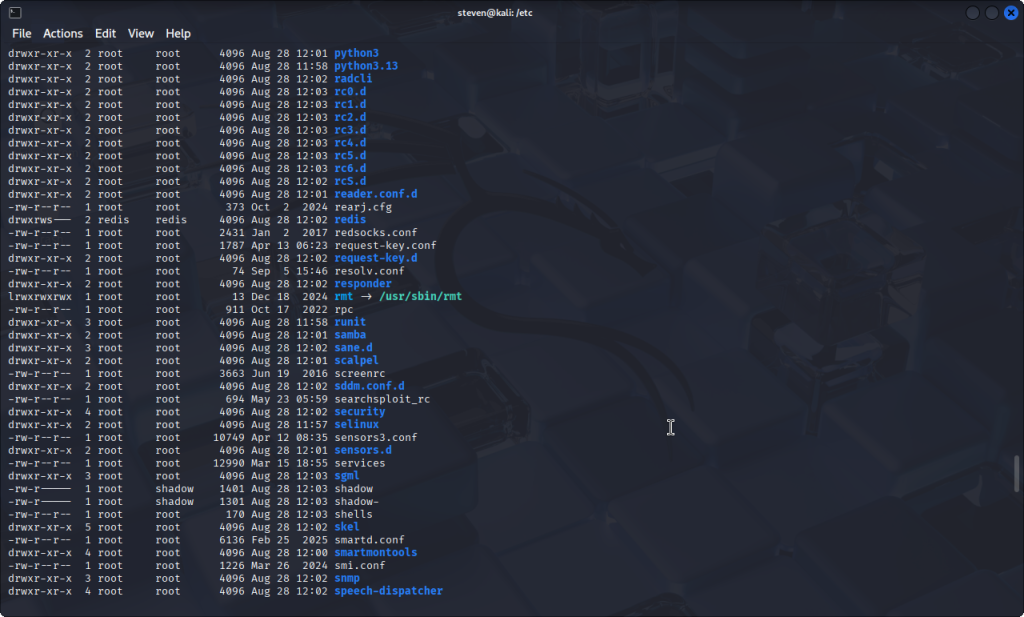Open the Edit menu
This screenshot has height=617, width=1024.
[x=105, y=33]
